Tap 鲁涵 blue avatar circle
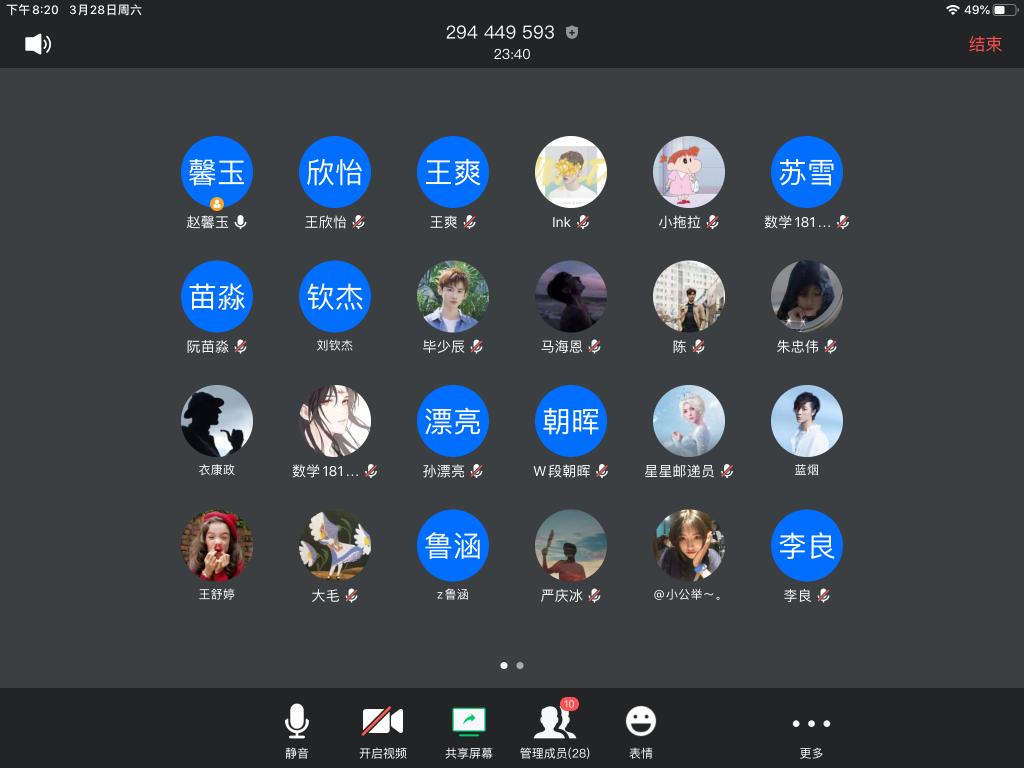Viewport: 1024px width, 768px height. [453, 546]
